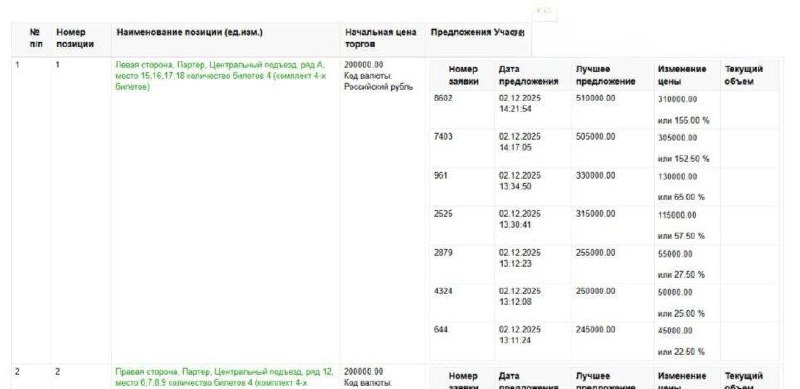Image resolution: width=800 pixels, height=389 pixels.
Task: Click the offer date 02.12.2025 14:17:05
Action: tap(519, 142)
